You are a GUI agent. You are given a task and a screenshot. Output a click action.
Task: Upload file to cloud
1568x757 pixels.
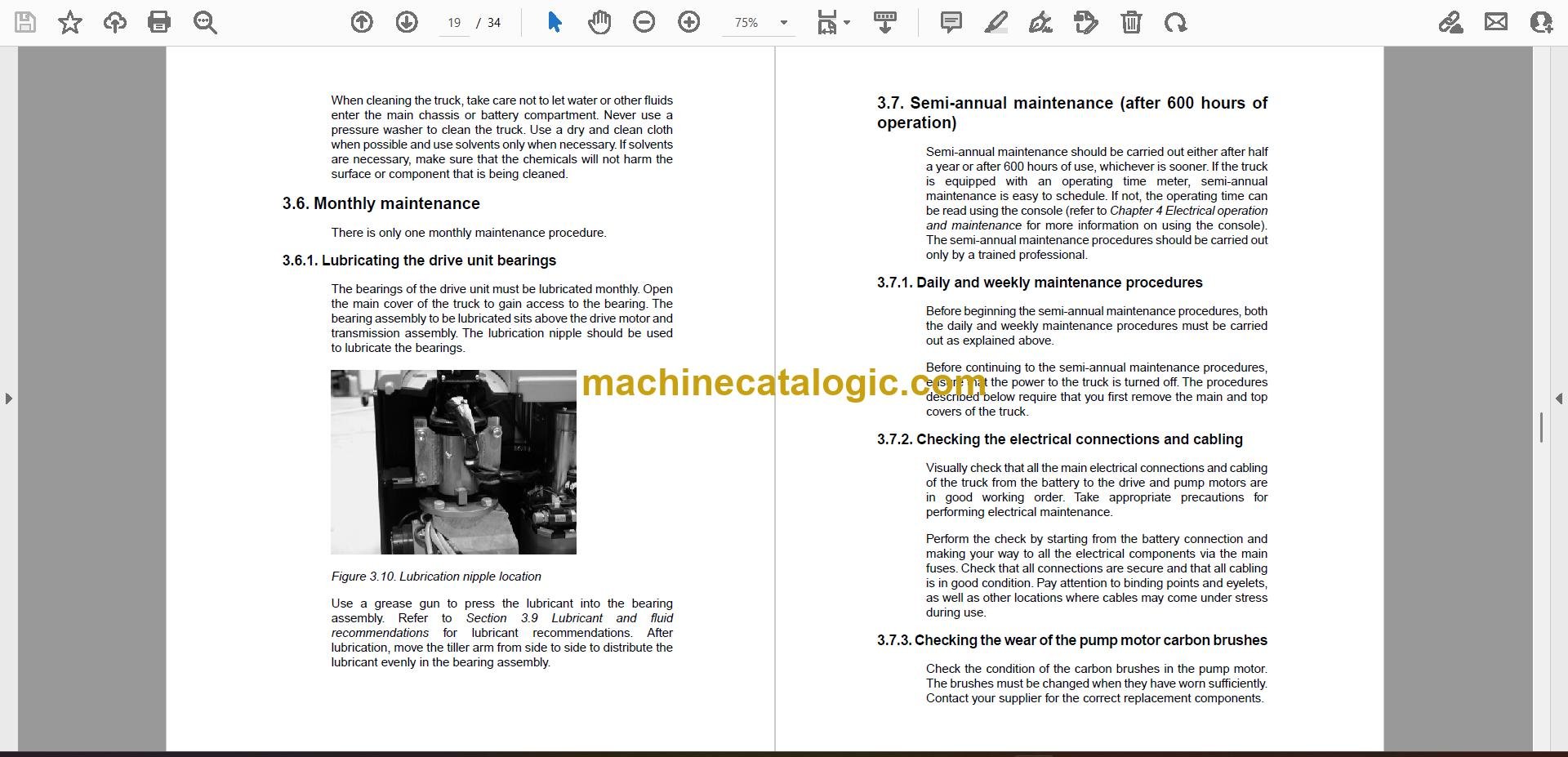[115, 22]
